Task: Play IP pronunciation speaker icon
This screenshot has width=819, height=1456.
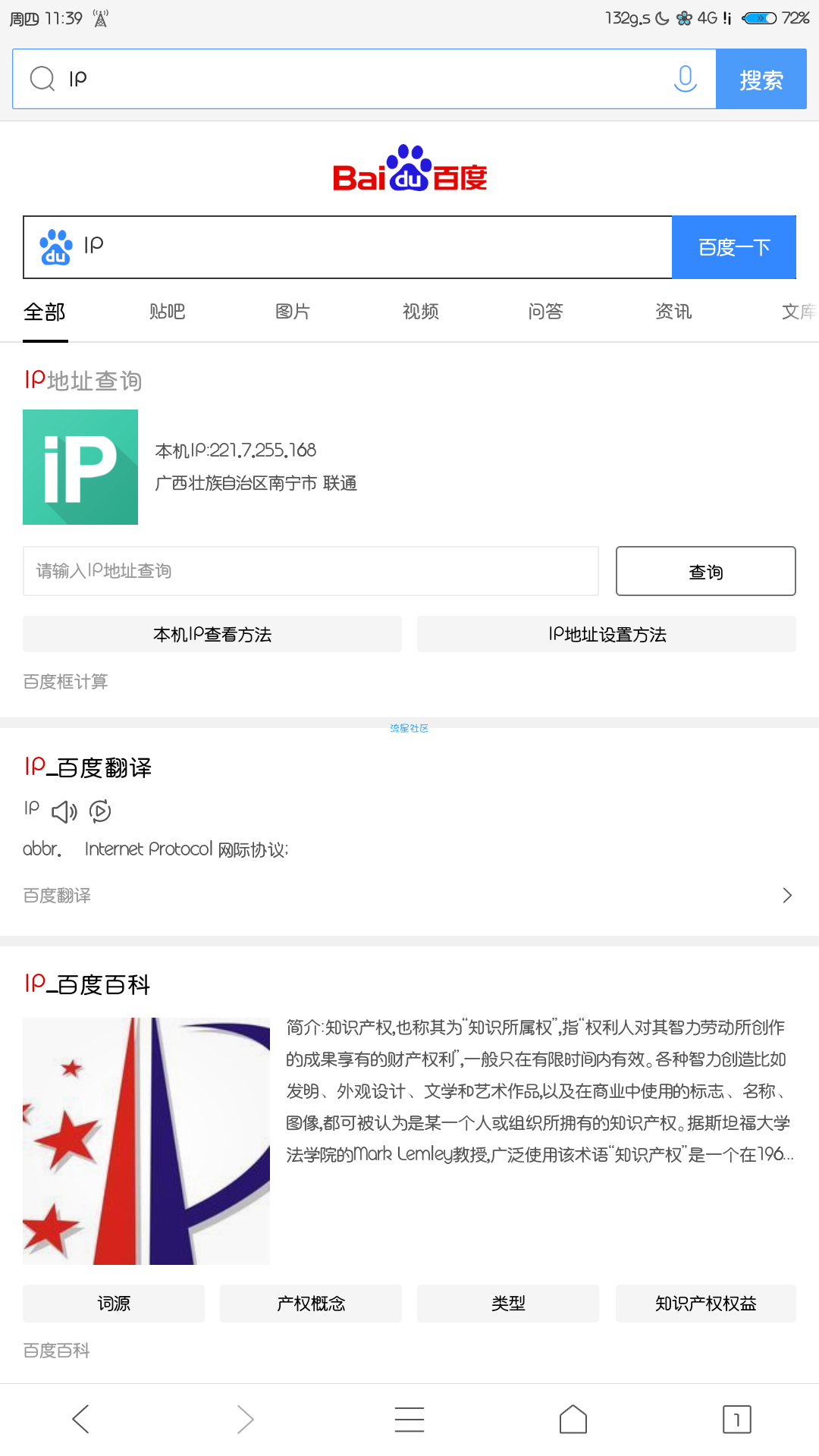Action: tap(64, 811)
